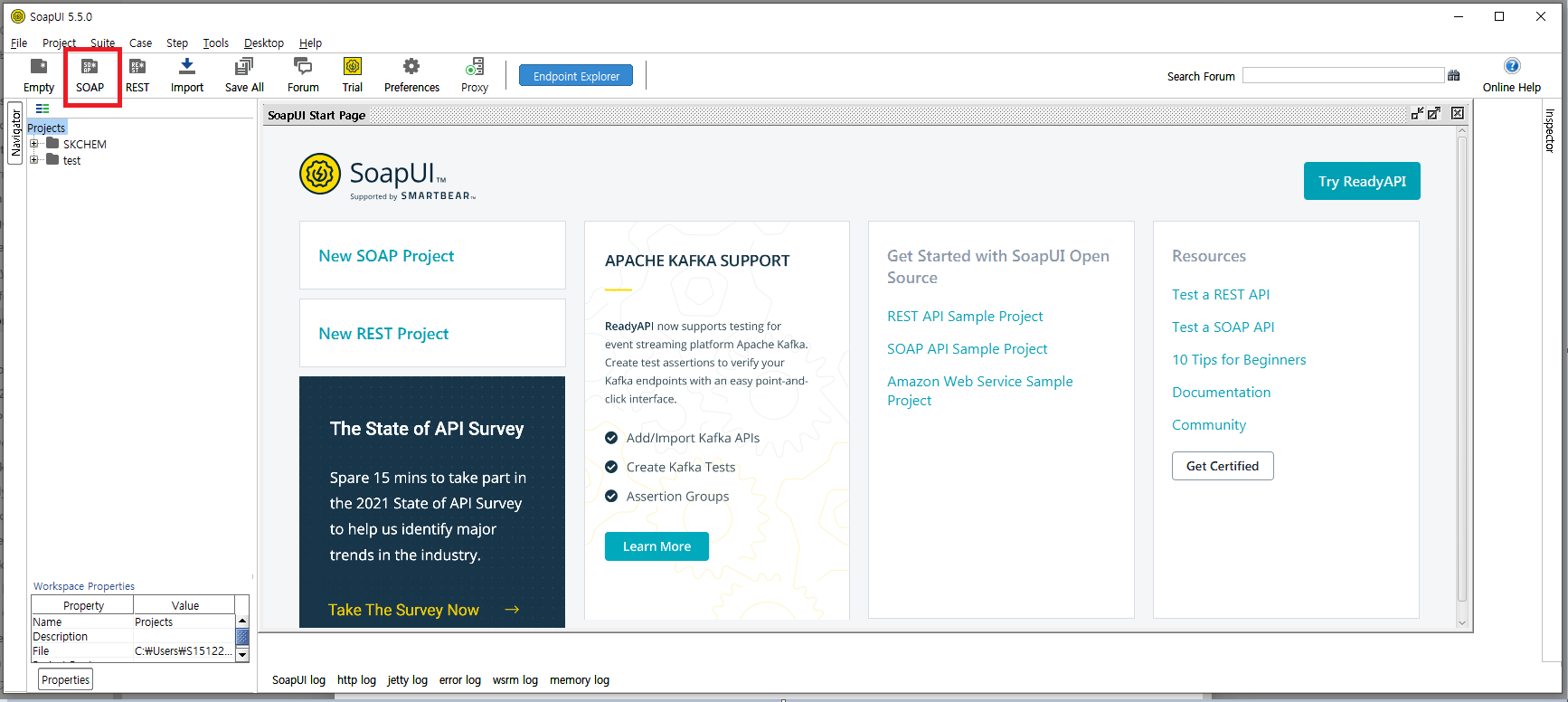Maximize the SoapUI Start Page panel
Image resolution: width=1568 pixels, height=702 pixels.
(1434, 113)
